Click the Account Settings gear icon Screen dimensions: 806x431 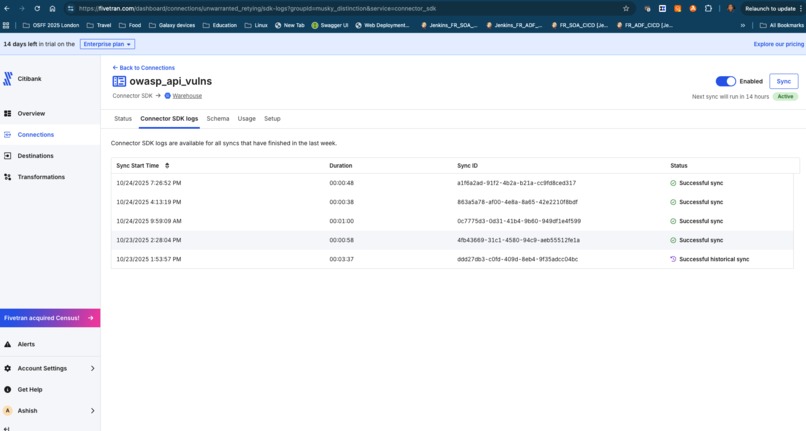pyautogui.click(x=7, y=368)
